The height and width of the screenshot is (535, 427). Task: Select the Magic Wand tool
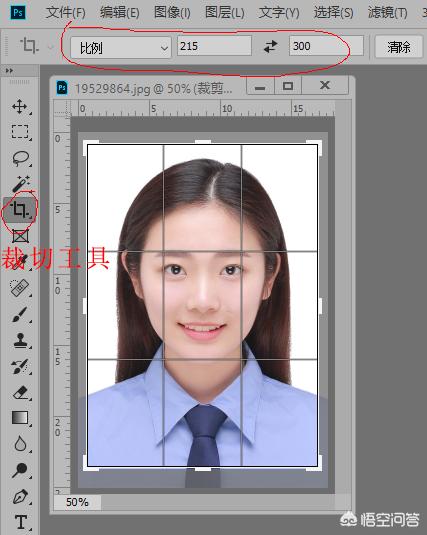[21, 184]
